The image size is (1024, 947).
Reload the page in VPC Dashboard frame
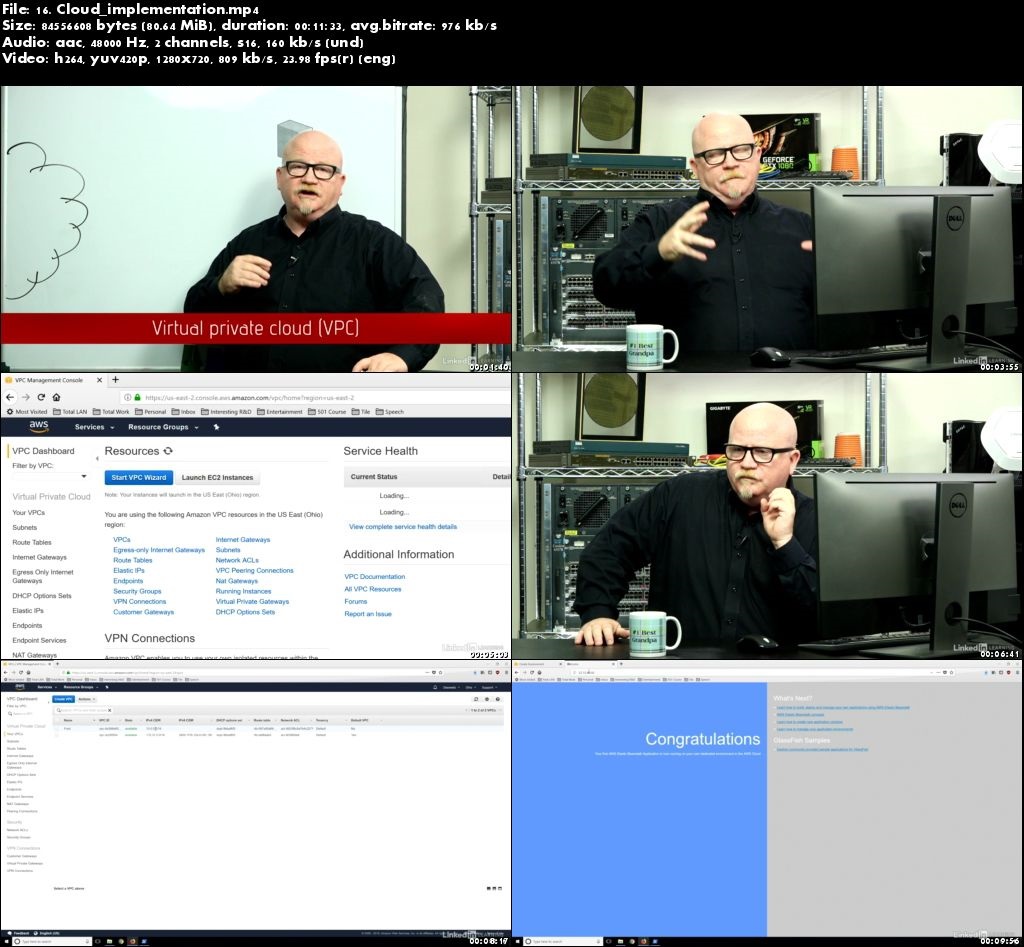(41, 397)
